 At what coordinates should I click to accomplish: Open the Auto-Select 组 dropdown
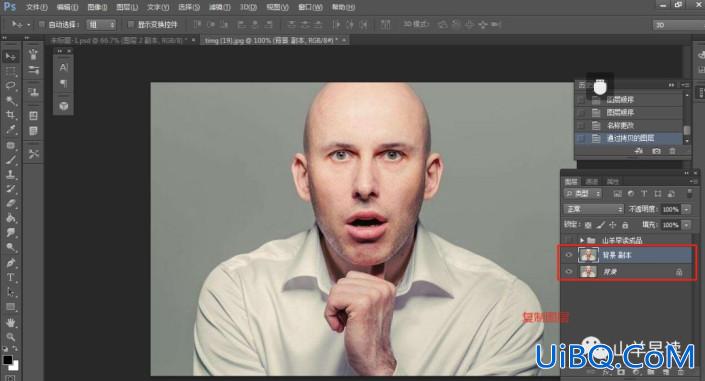[101, 24]
